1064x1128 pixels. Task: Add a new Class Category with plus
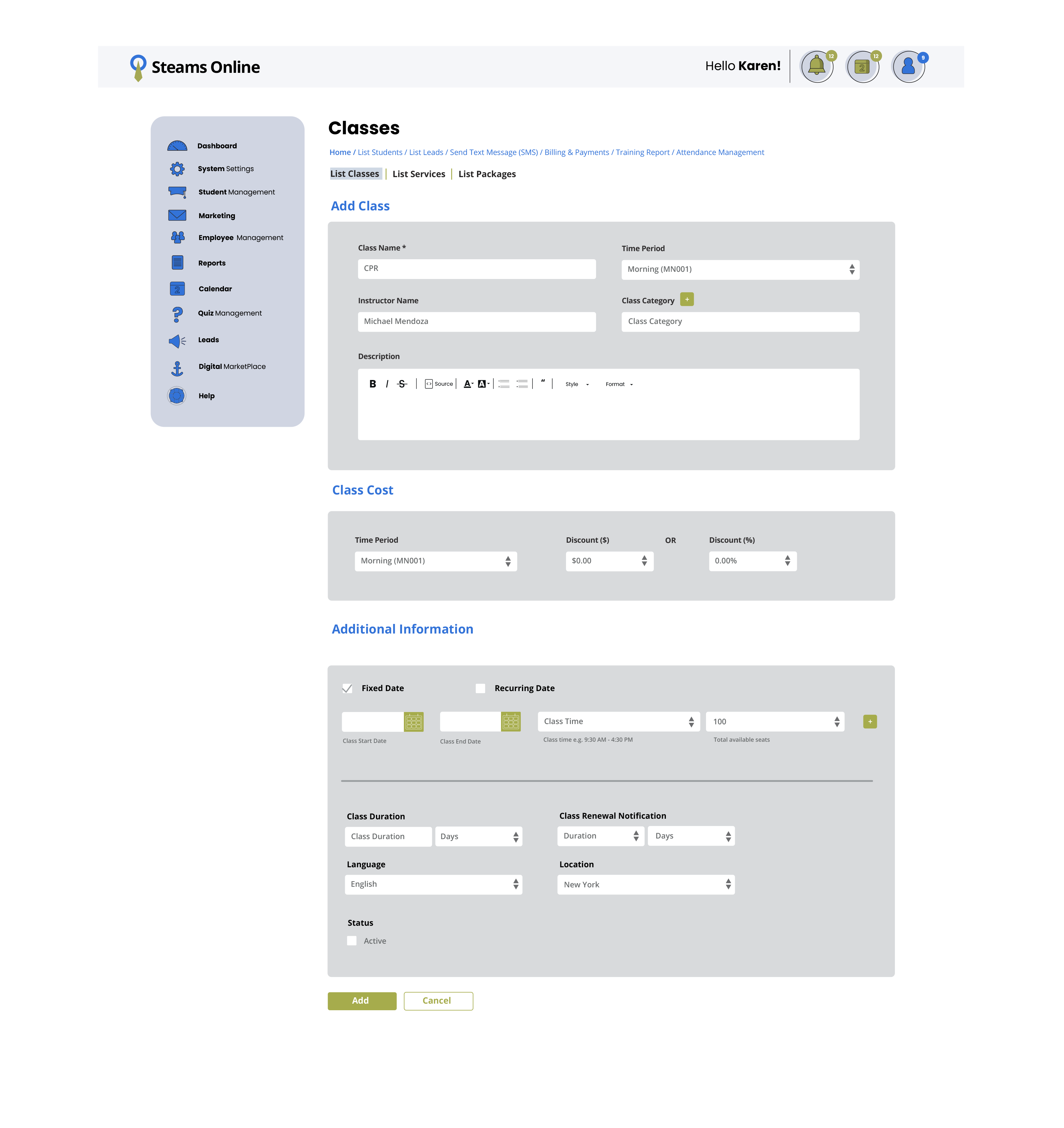coord(687,300)
